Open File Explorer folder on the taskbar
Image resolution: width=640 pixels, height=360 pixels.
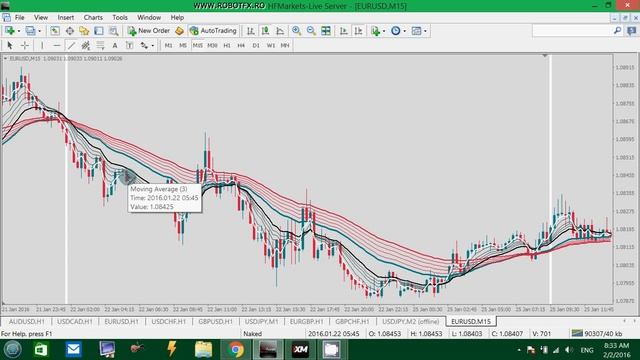coord(203,350)
